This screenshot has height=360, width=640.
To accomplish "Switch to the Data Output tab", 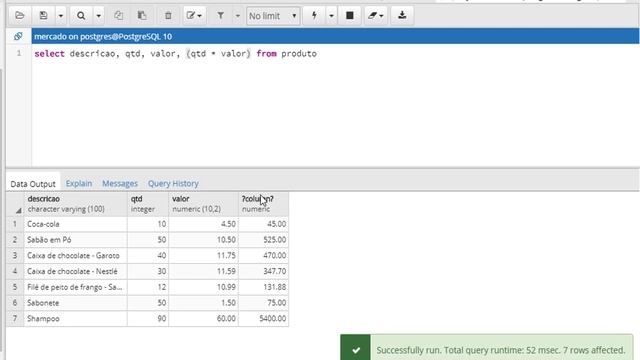I will (x=33, y=184).
